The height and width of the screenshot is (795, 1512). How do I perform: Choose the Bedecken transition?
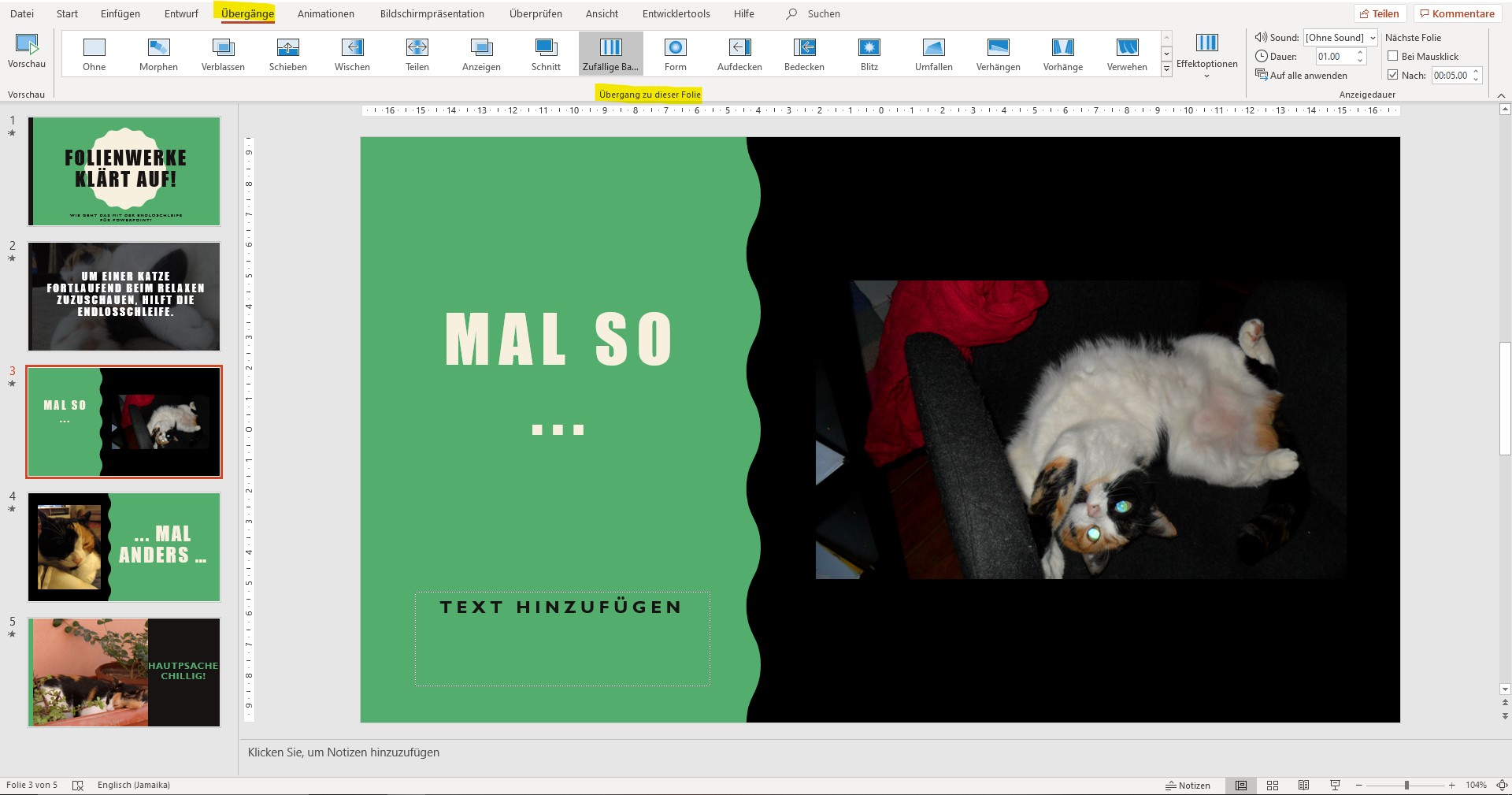(x=804, y=54)
